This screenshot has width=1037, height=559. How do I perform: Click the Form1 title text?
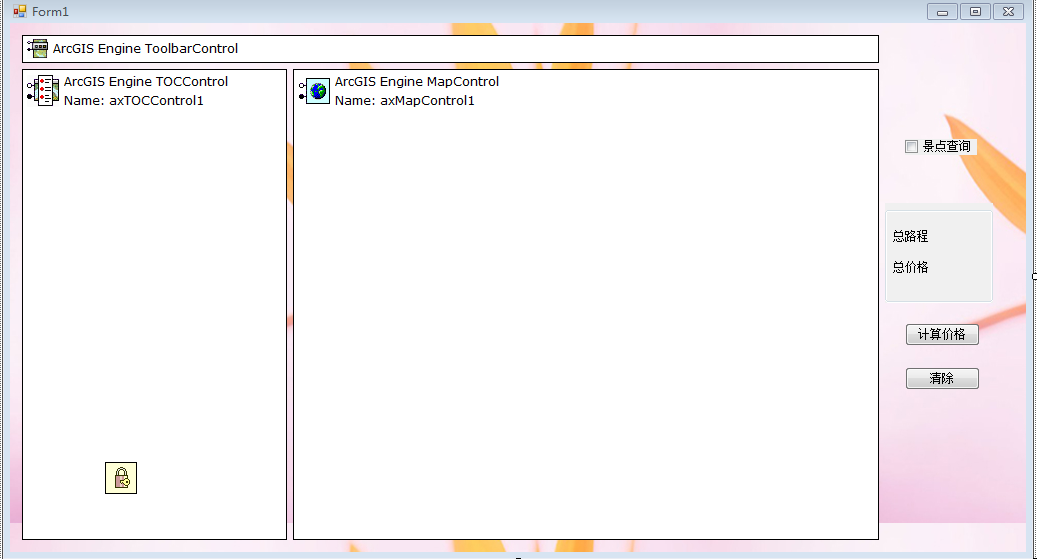click(50, 11)
